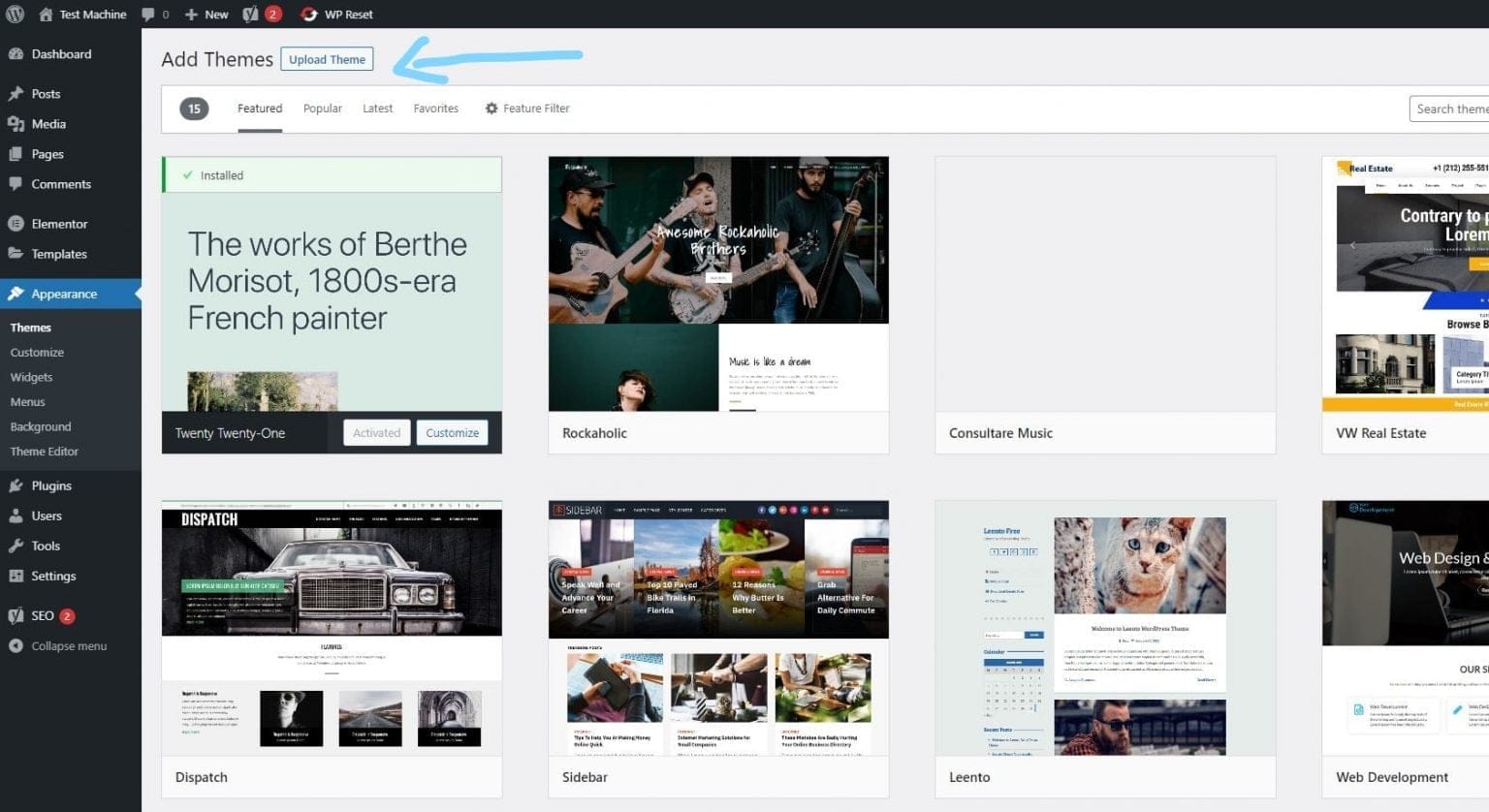Click the Plugins plug icon
1489x812 pixels.
[x=16, y=485]
